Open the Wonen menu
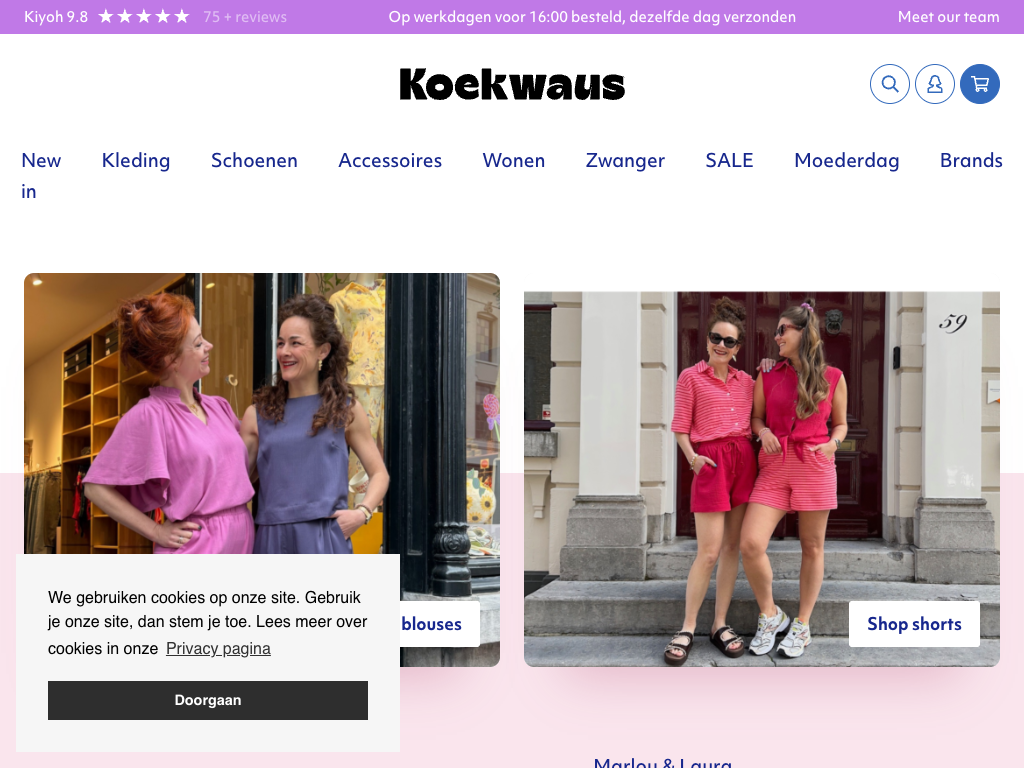Image resolution: width=1024 pixels, height=768 pixels. click(x=513, y=161)
